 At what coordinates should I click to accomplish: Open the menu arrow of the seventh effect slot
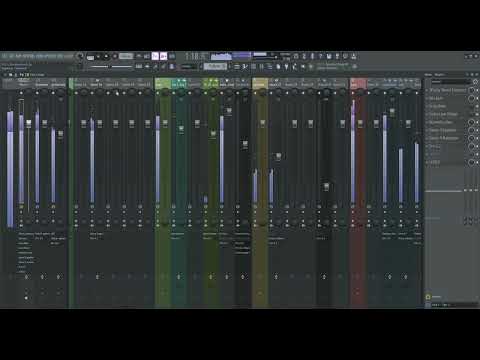tap(427, 138)
